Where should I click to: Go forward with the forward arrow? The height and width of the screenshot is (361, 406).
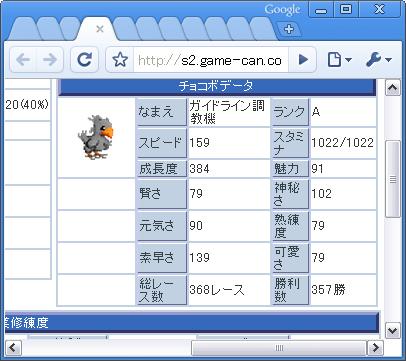pos(50,60)
